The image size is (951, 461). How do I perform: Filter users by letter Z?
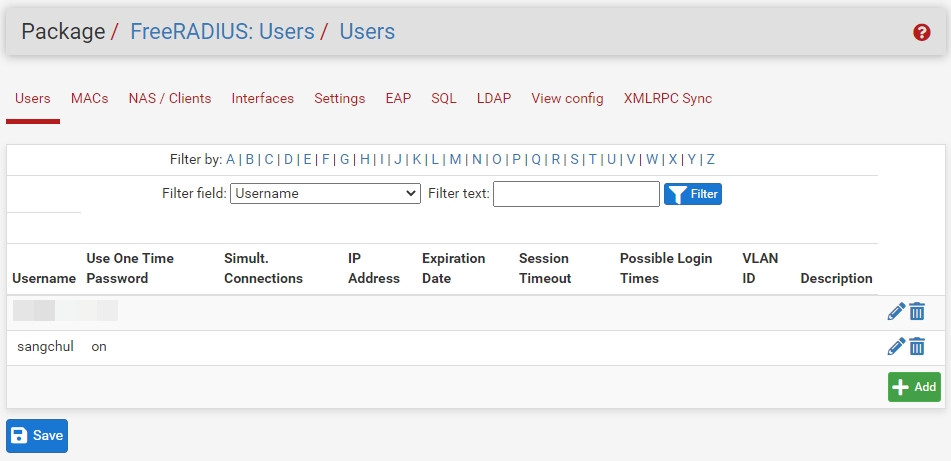click(x=711, y=160)
